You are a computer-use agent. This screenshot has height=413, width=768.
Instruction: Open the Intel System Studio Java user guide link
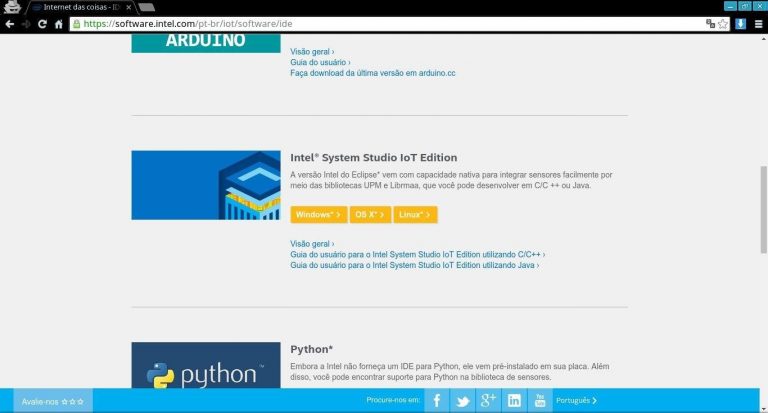414,266
